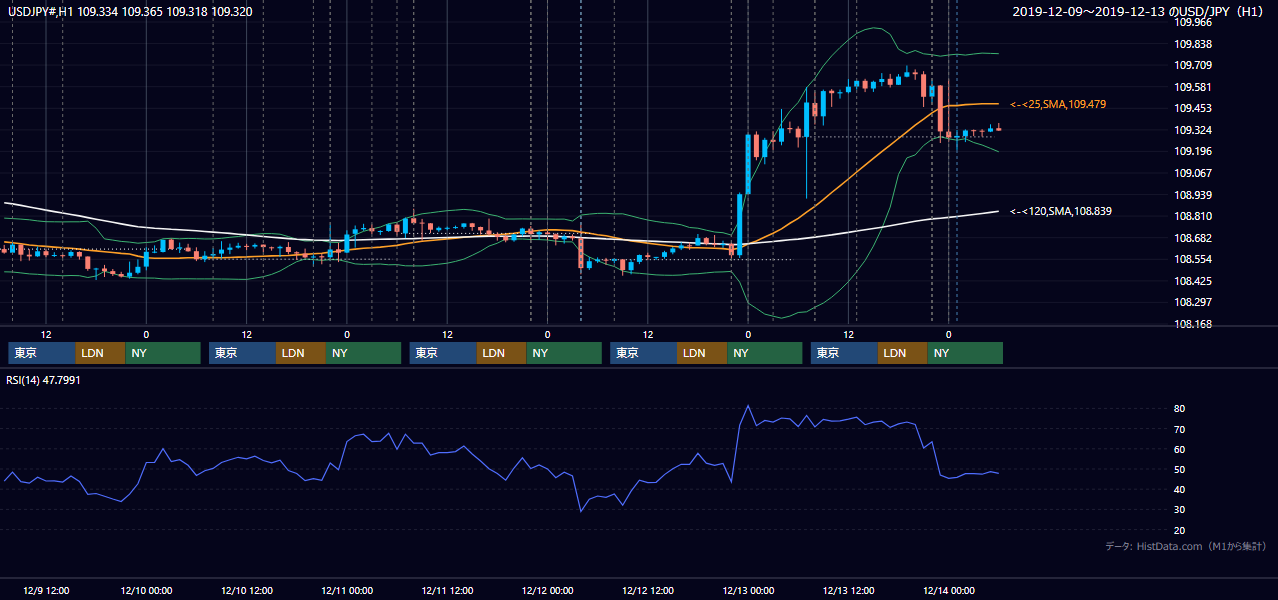Select the 12/10 00:00 date label
The image size is (1278, 600).
[146, 590]
